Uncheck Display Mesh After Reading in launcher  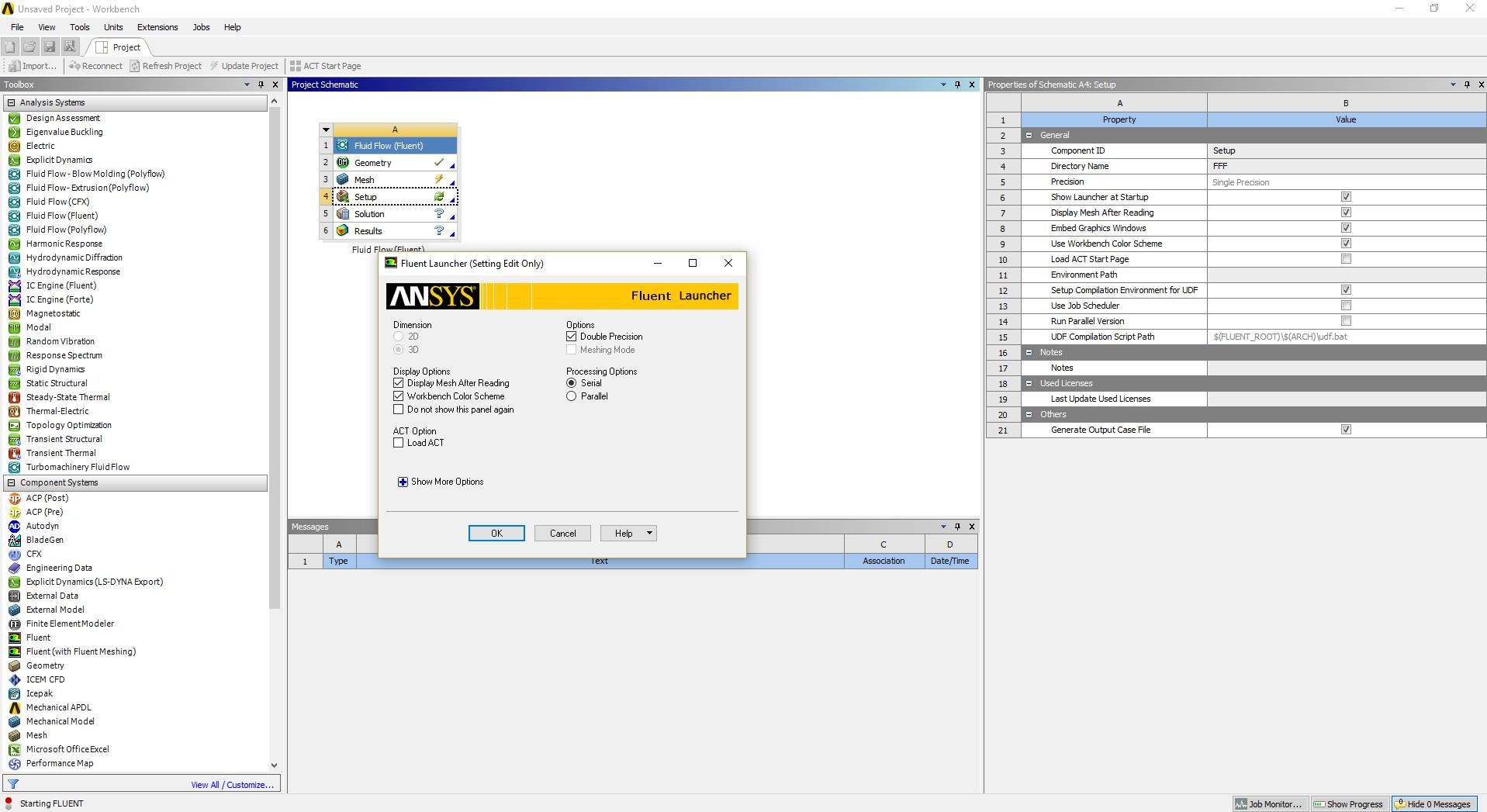pos(399,383)
